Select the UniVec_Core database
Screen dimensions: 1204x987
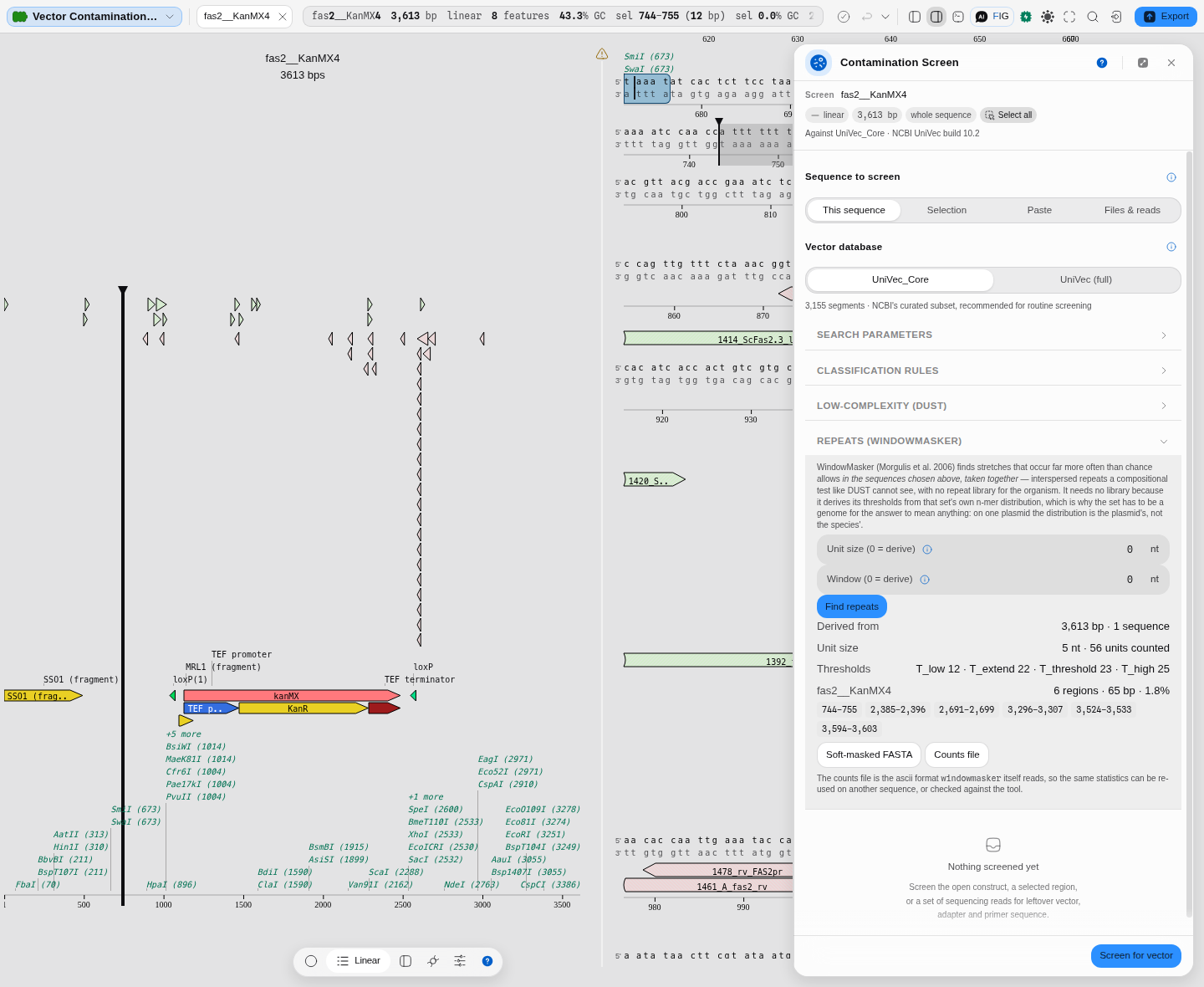[x=900, y=279]
